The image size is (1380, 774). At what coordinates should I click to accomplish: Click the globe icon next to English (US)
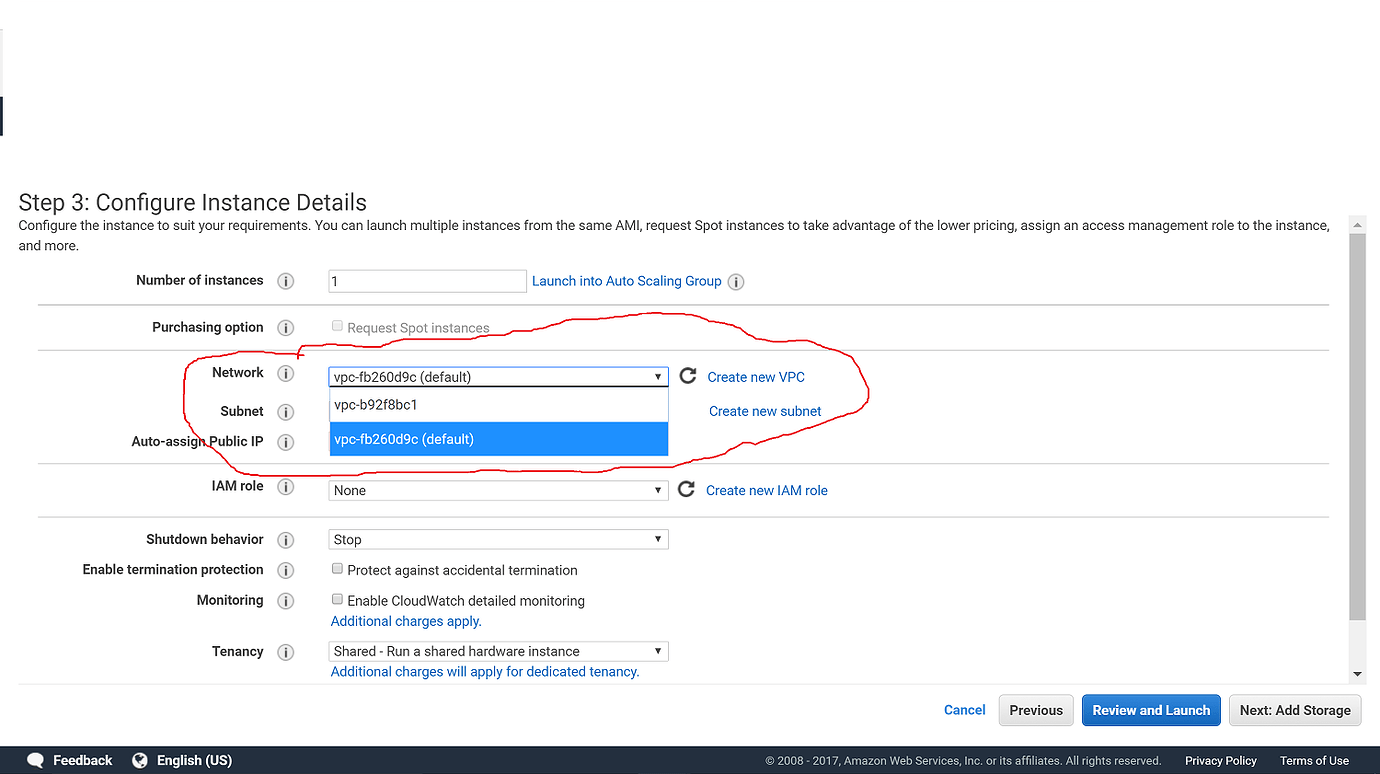(139, 760)
